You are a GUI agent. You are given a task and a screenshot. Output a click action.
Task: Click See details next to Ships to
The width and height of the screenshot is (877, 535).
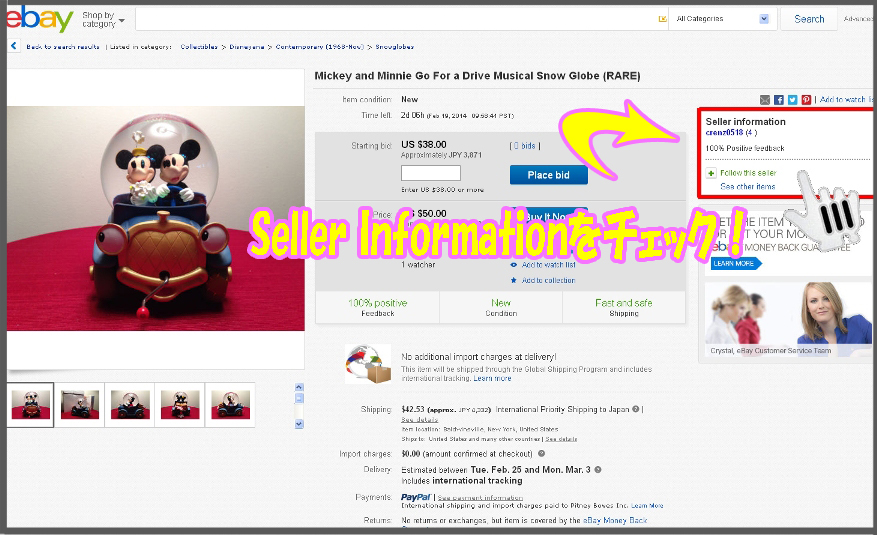(561, 439)
